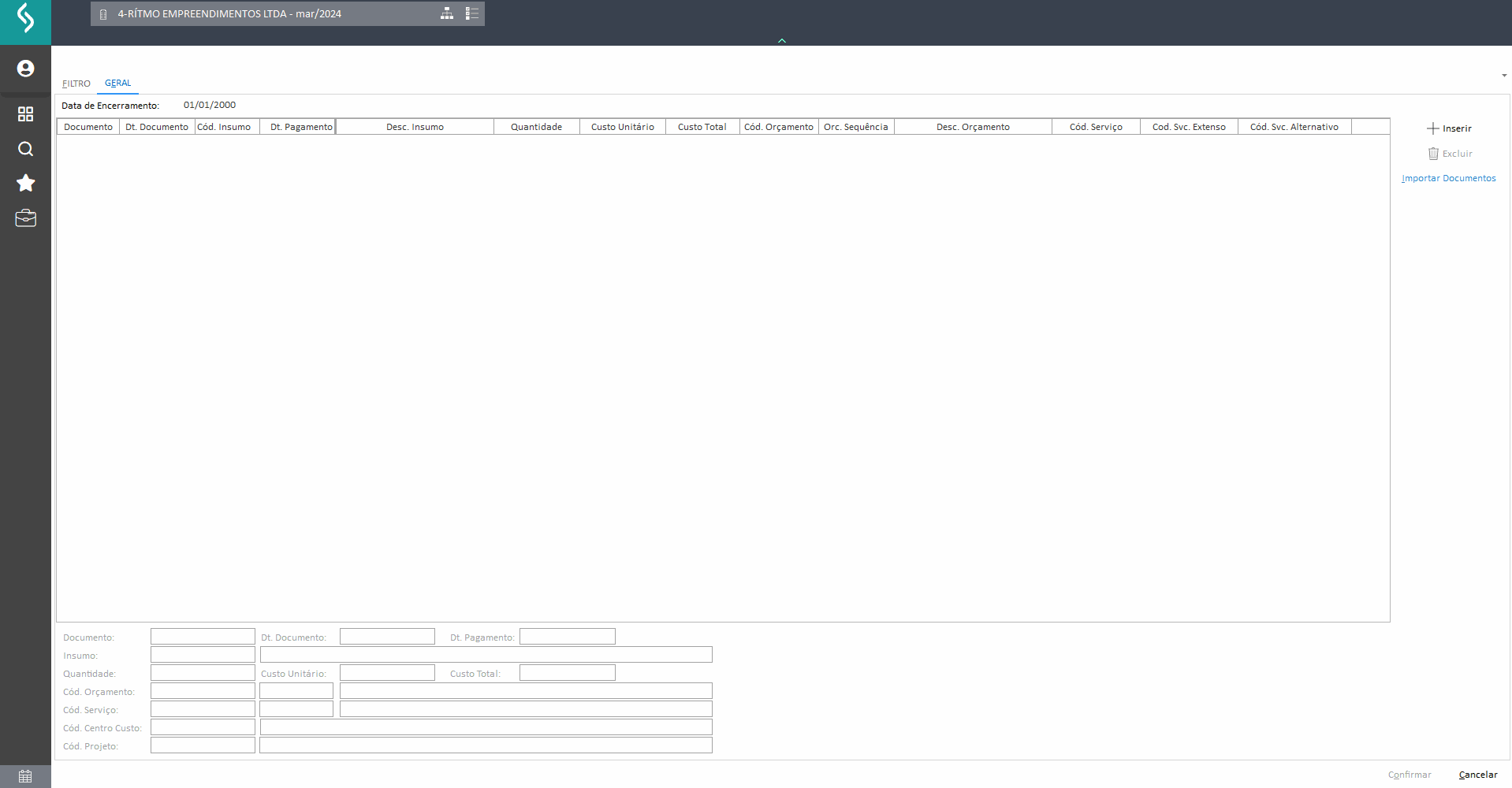This screenshot has height=788, width=1512.
Task: Focus the Documento input field
Action: point(203,637)
